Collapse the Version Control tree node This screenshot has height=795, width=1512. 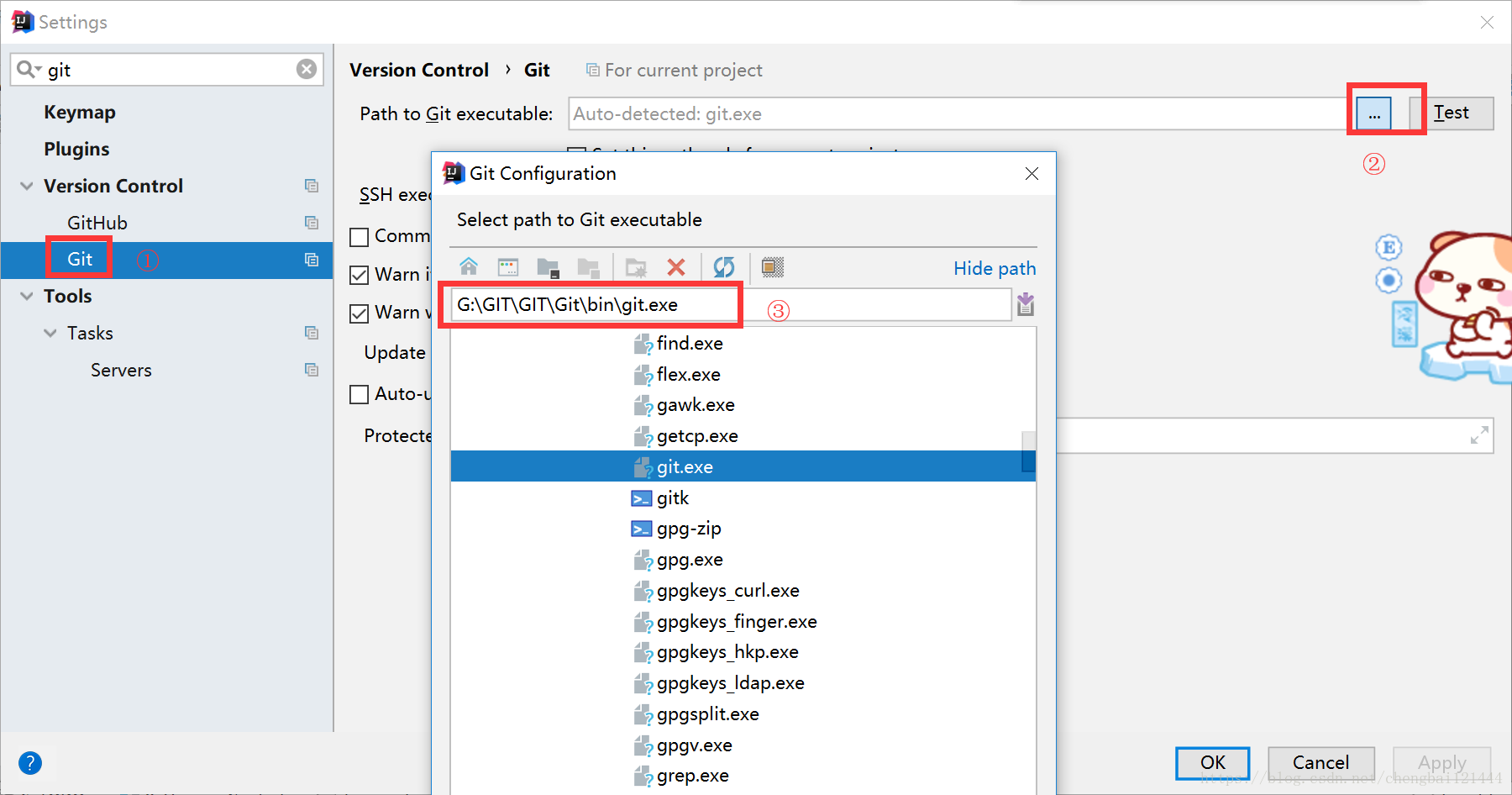pos(27,186)
